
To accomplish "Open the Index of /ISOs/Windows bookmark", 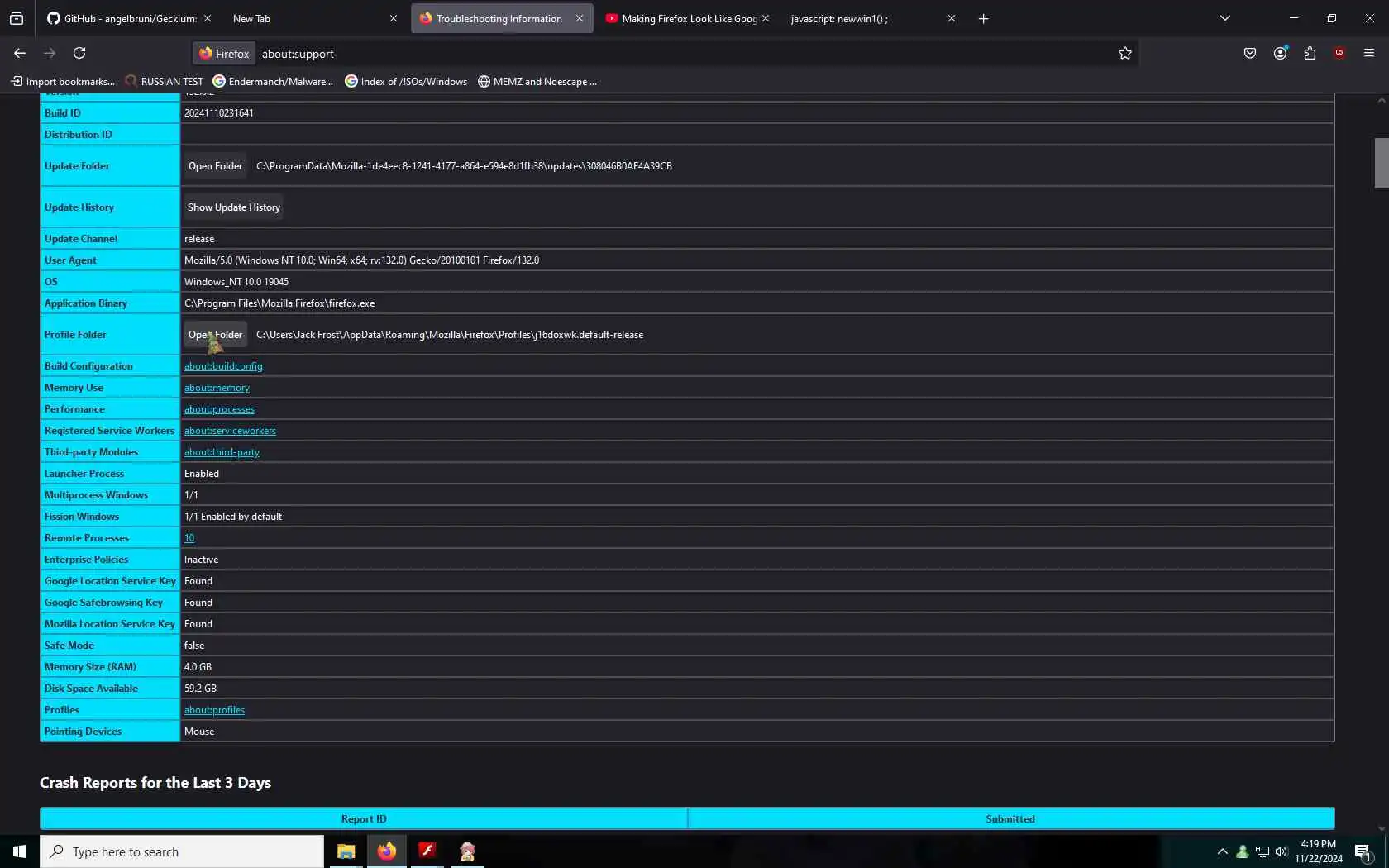I will [406, 81].
